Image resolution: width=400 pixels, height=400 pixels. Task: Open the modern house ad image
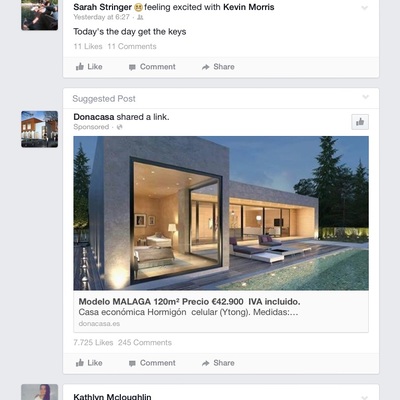click(x=221, y=213)
